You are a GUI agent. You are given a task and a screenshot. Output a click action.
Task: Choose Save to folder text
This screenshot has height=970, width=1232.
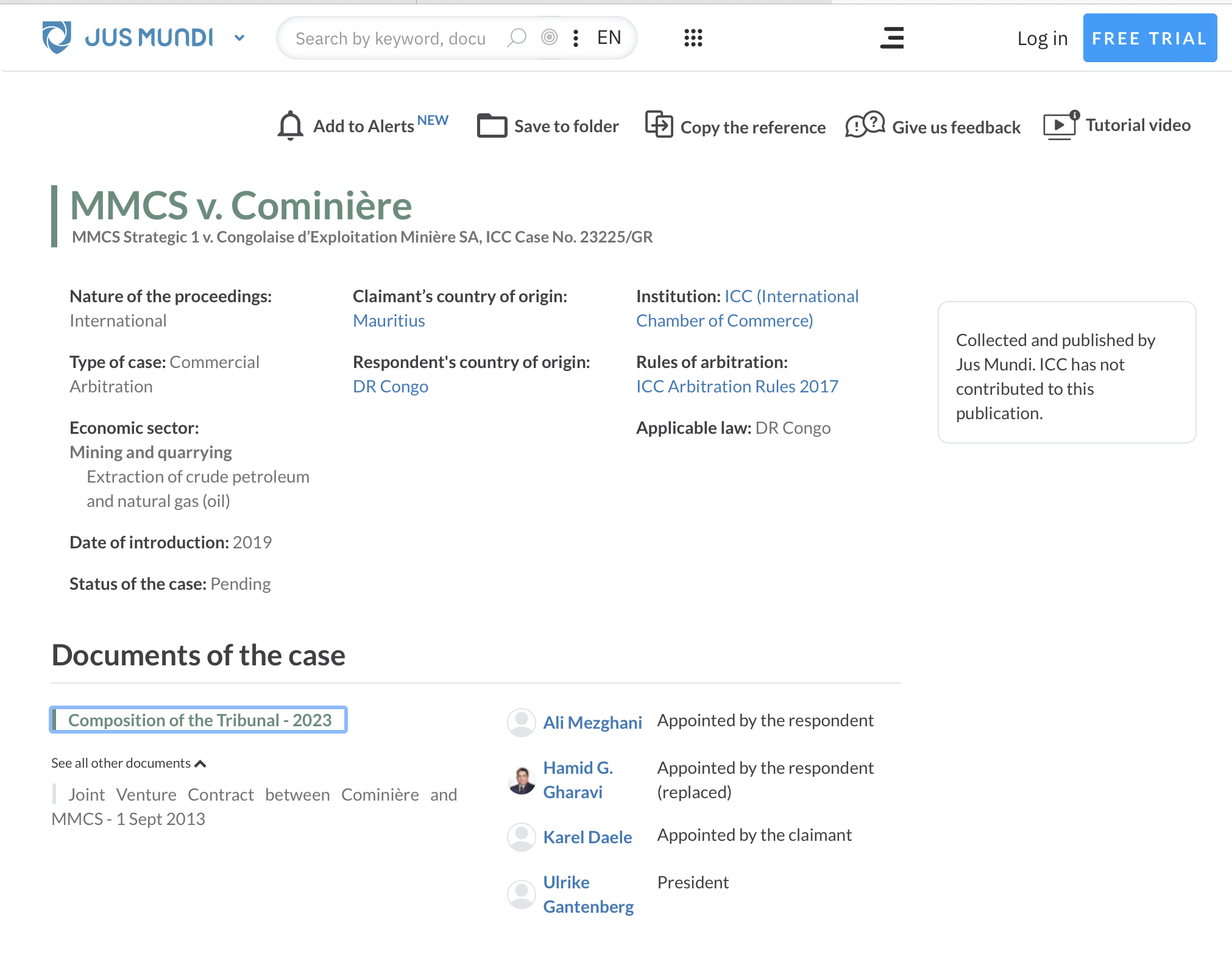coord(567,126)
